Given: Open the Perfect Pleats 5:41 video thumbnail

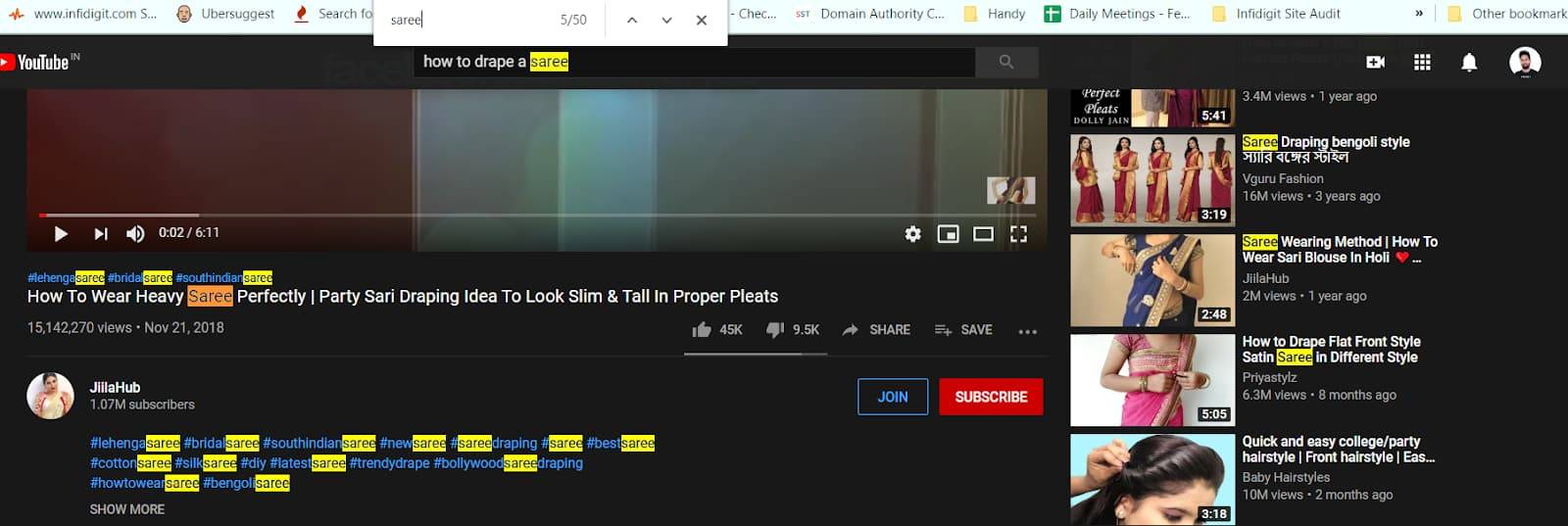Looking at the screenshot, I should pyautogui.click(x=1152, y=107).
